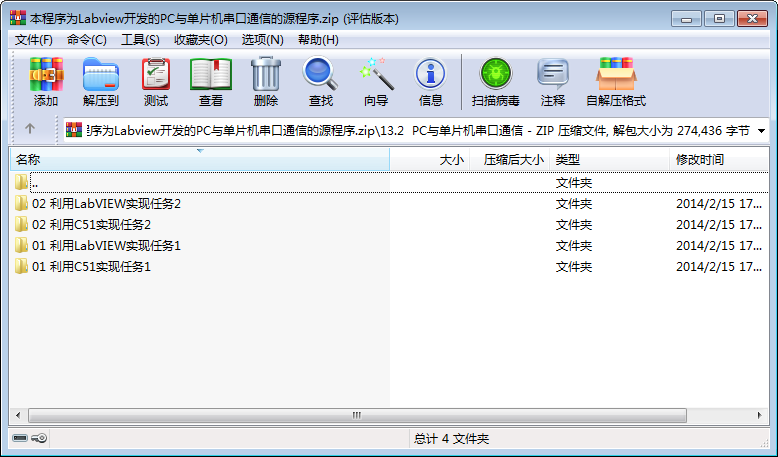Open the View (查看) book icon
The height and width of the screenshot is (457, 778).
211,74
